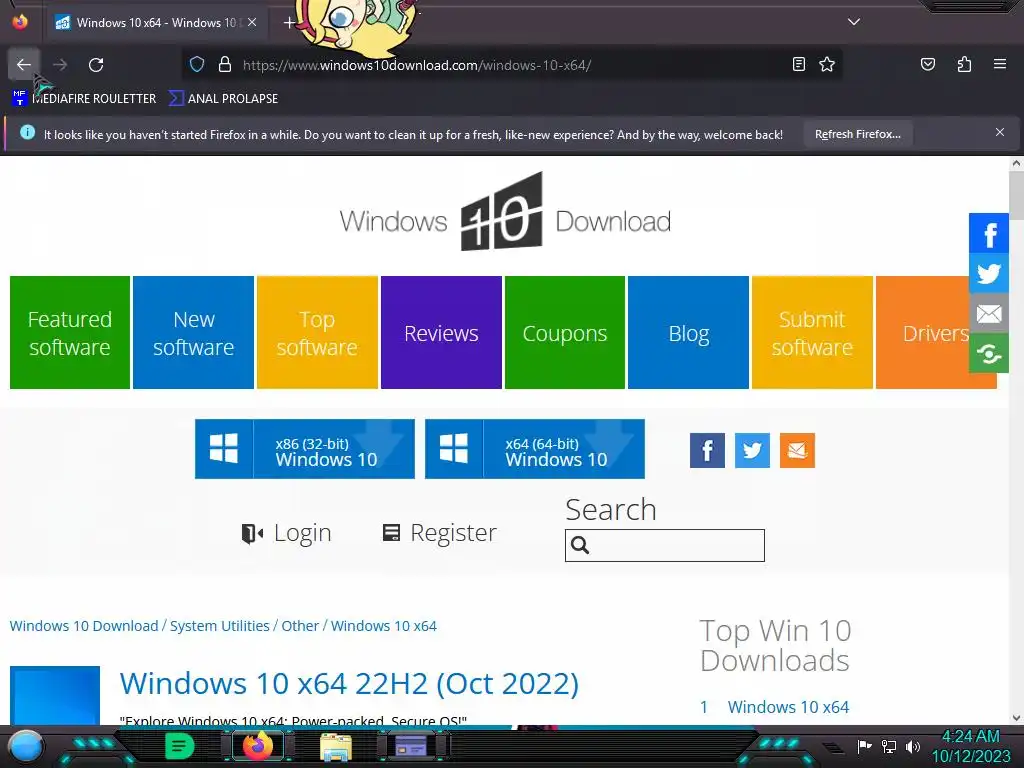Open the second bookmarks toolbar bookmark
The width and height of the screenshot is (1024, 768).
[x=223, y=99]
